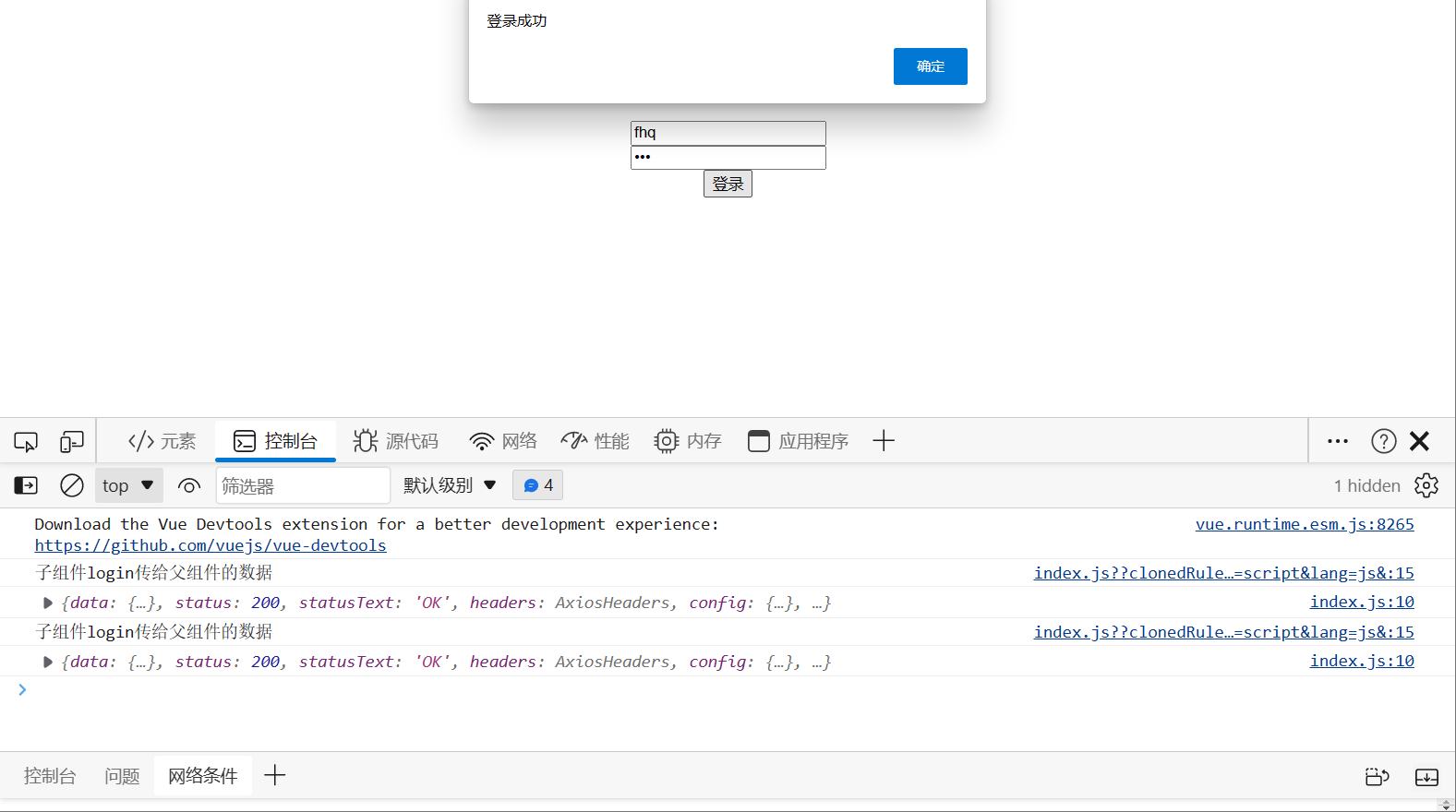Open the 性能 (Performance) tab
1456x812 pixels.
(x=596, y=441)
